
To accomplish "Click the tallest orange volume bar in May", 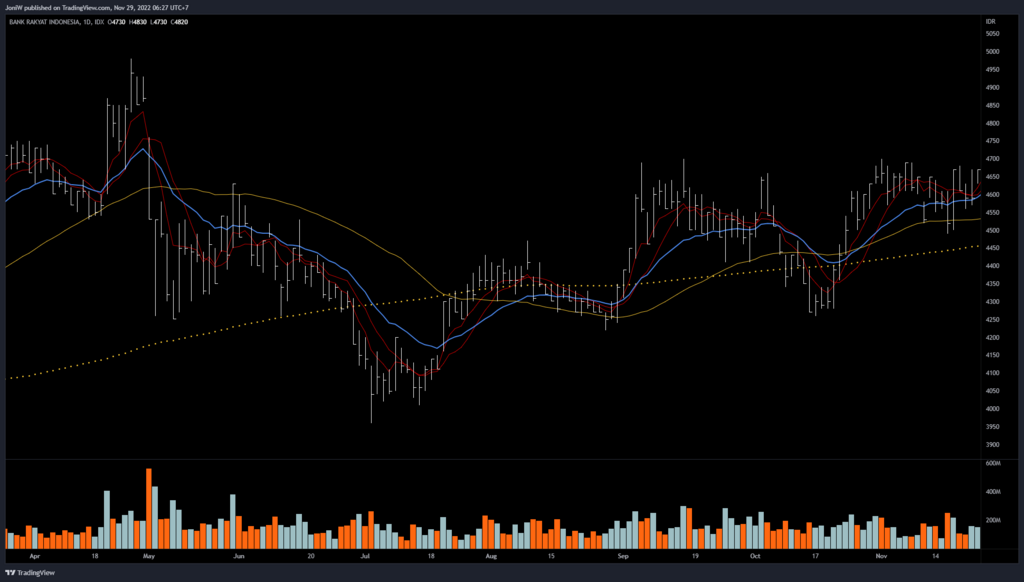I will tap(149, 507).
